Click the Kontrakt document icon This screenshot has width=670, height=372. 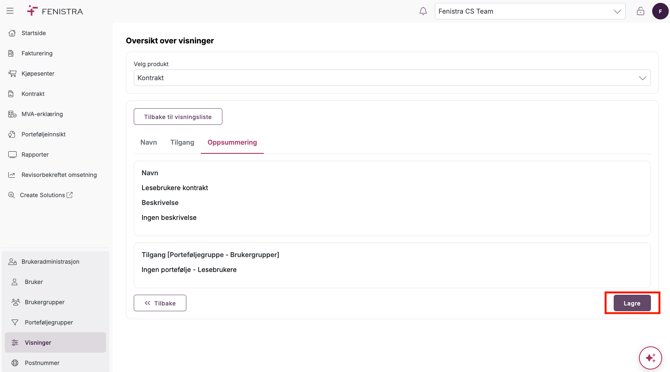12,94
